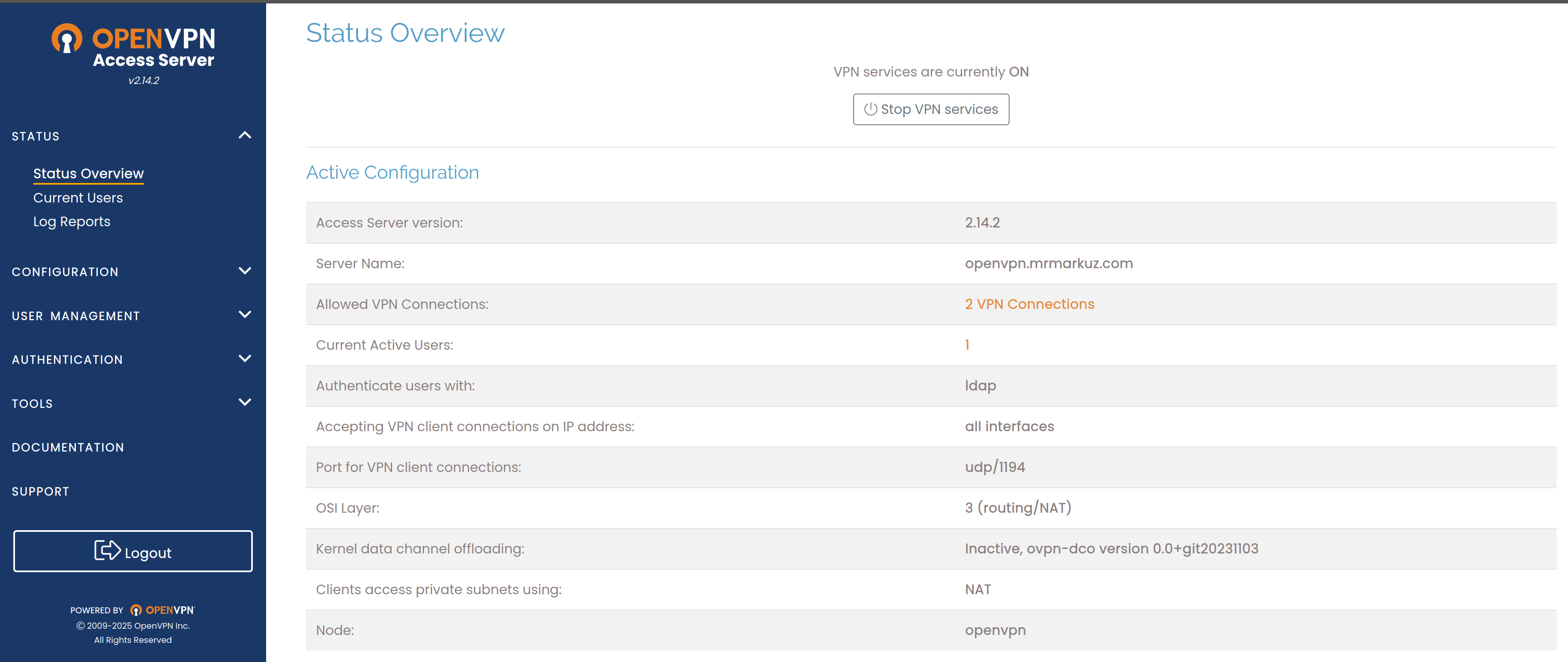Expand the Tools section chevron
Viewport: 1568px width, 662px height.
coord(244,402)
